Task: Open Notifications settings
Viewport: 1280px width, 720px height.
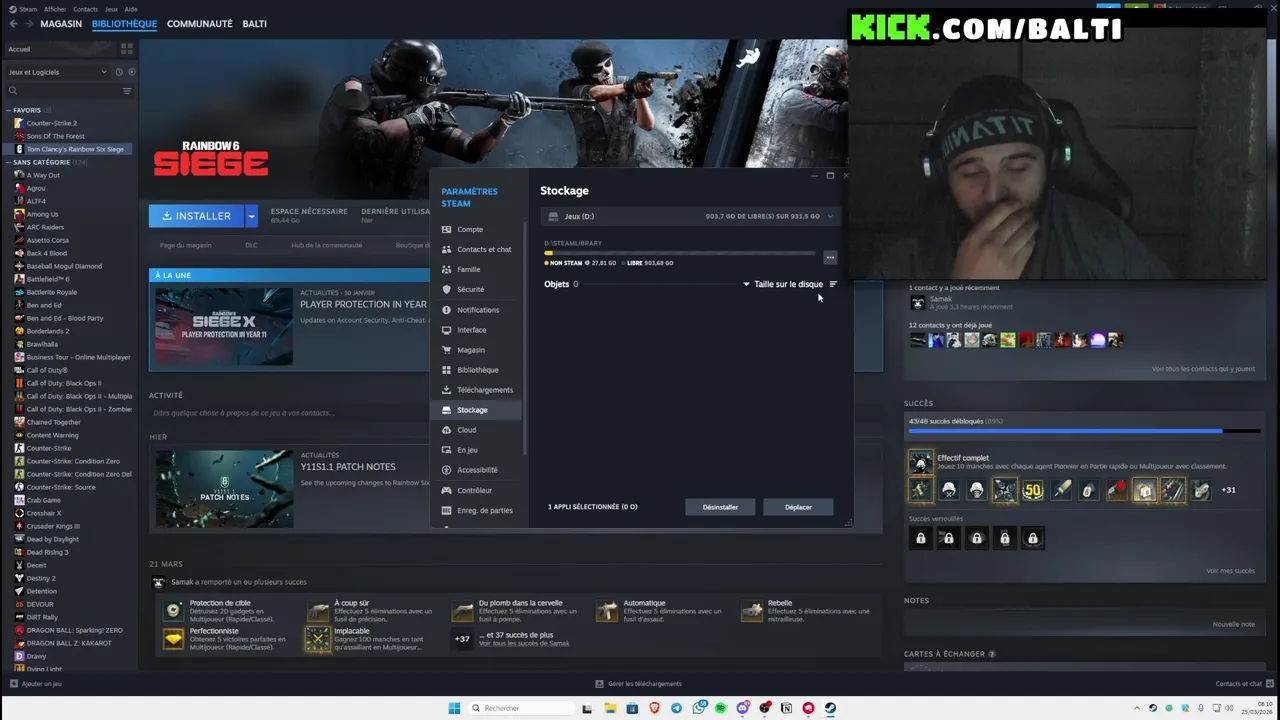Action: click(478, 310)
